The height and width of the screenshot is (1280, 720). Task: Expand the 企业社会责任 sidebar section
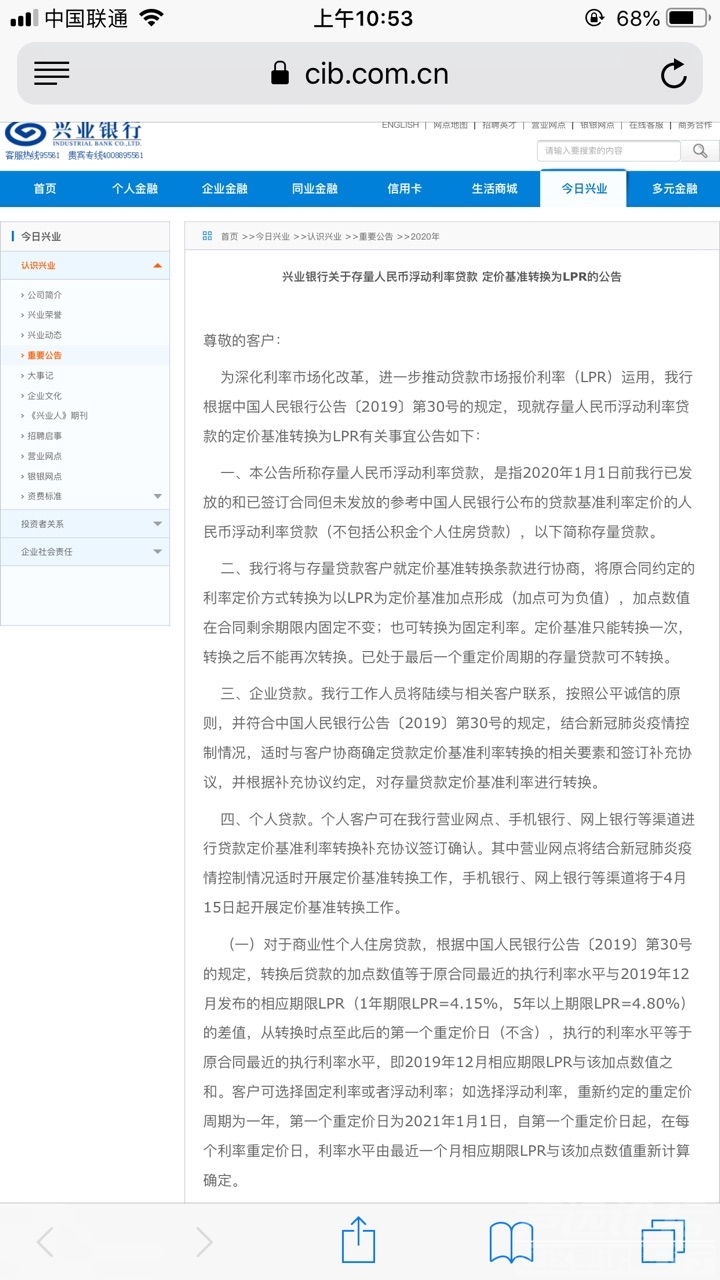[x=157, y=551]
